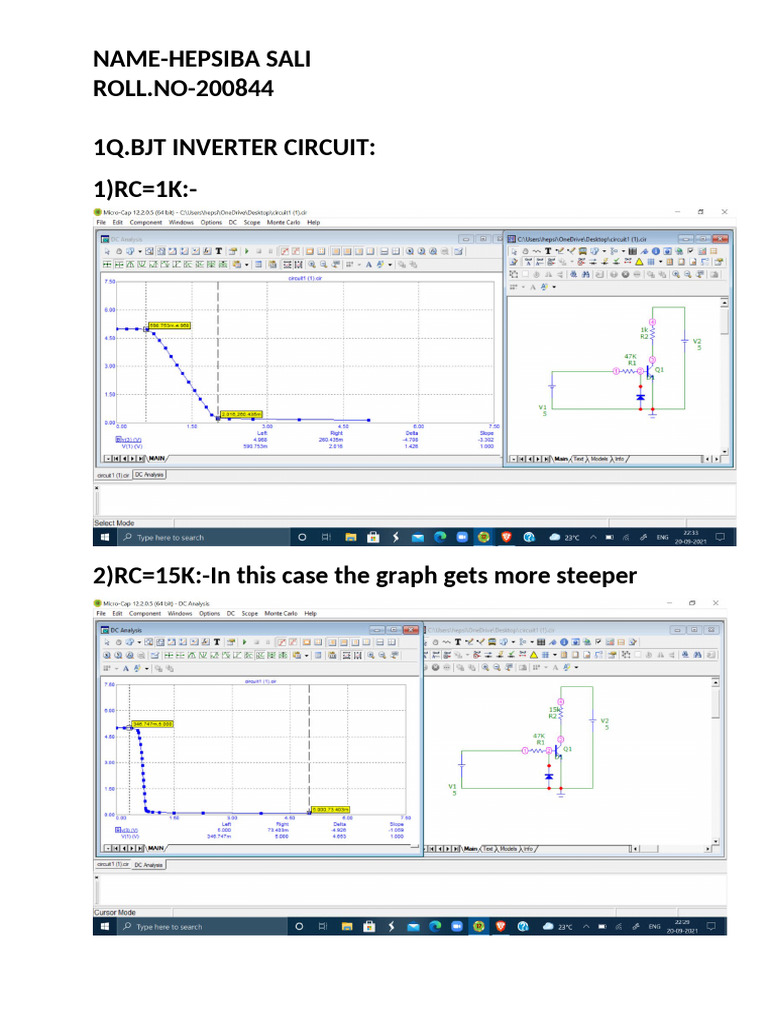Click Windows Start button in RC=15K screenshot taskbar
The height and width of the screenshot is (1024, 768).
tap(104, 926)
